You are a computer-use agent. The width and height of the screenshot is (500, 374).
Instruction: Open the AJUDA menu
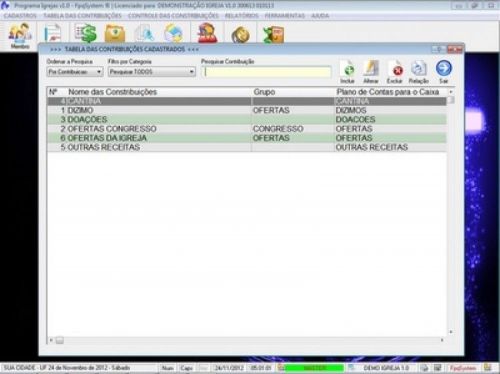click(x=320, y=16)
